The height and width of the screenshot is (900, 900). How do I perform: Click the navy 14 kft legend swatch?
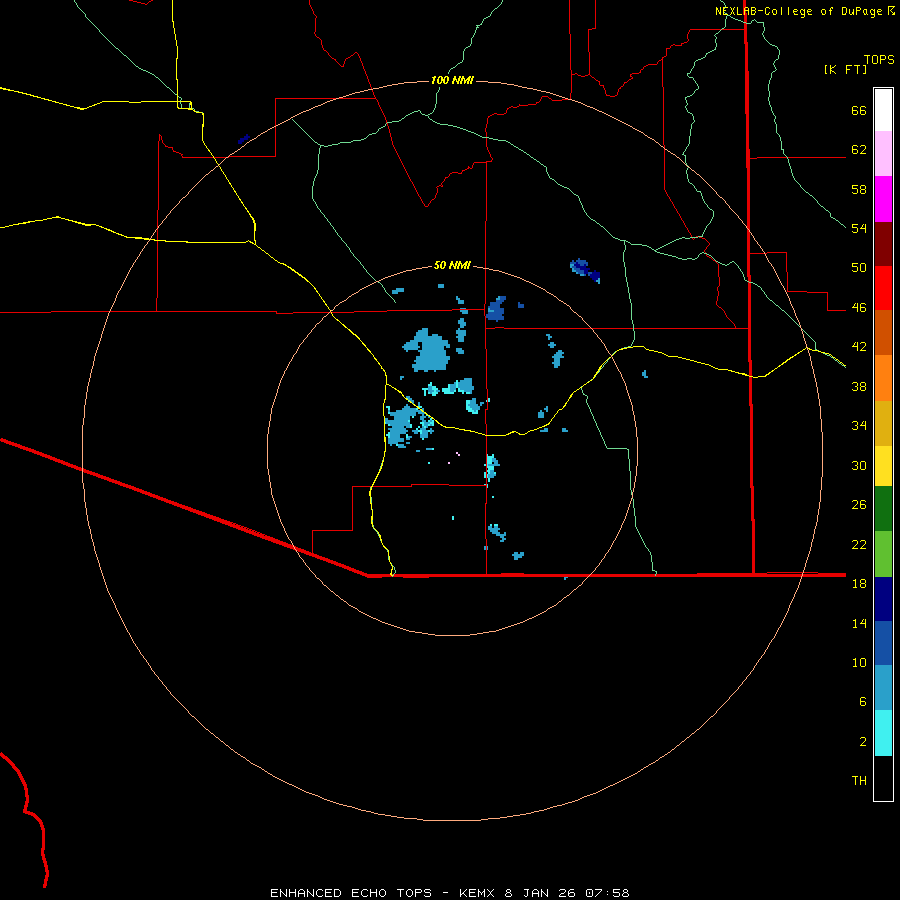coord(883,599)
